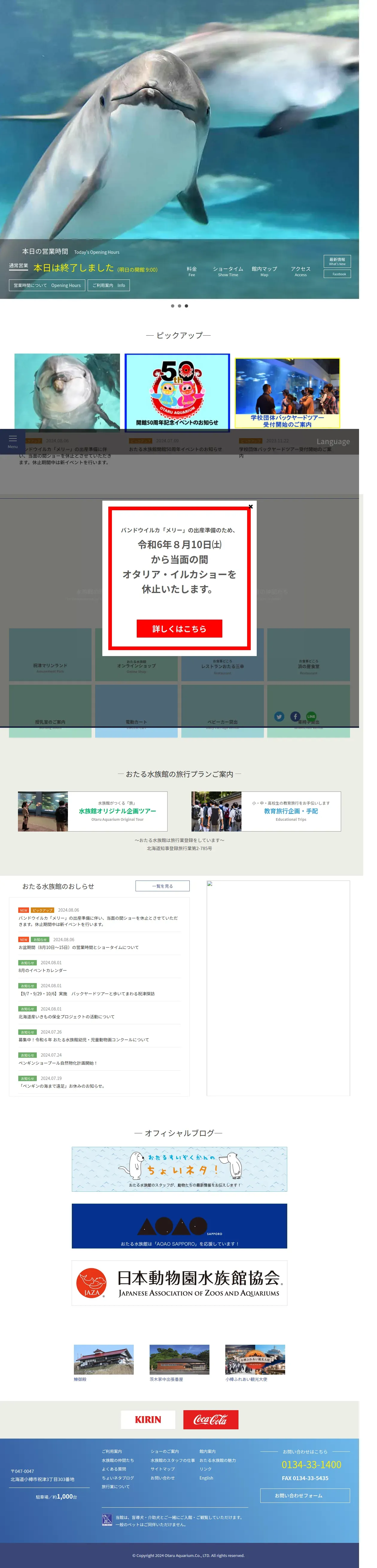Image resolution: width=377 pixels, height=1568 pixels.
Task: Click the red 詳しくはこちら button in popup
Action: tap(179, 628)
